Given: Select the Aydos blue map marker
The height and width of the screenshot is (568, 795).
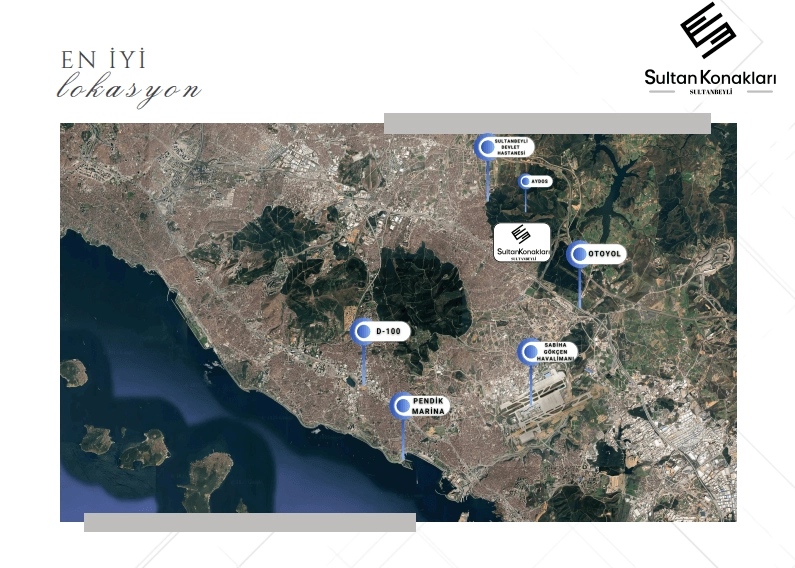Looking at the screenshot, I should pos(525,181).
